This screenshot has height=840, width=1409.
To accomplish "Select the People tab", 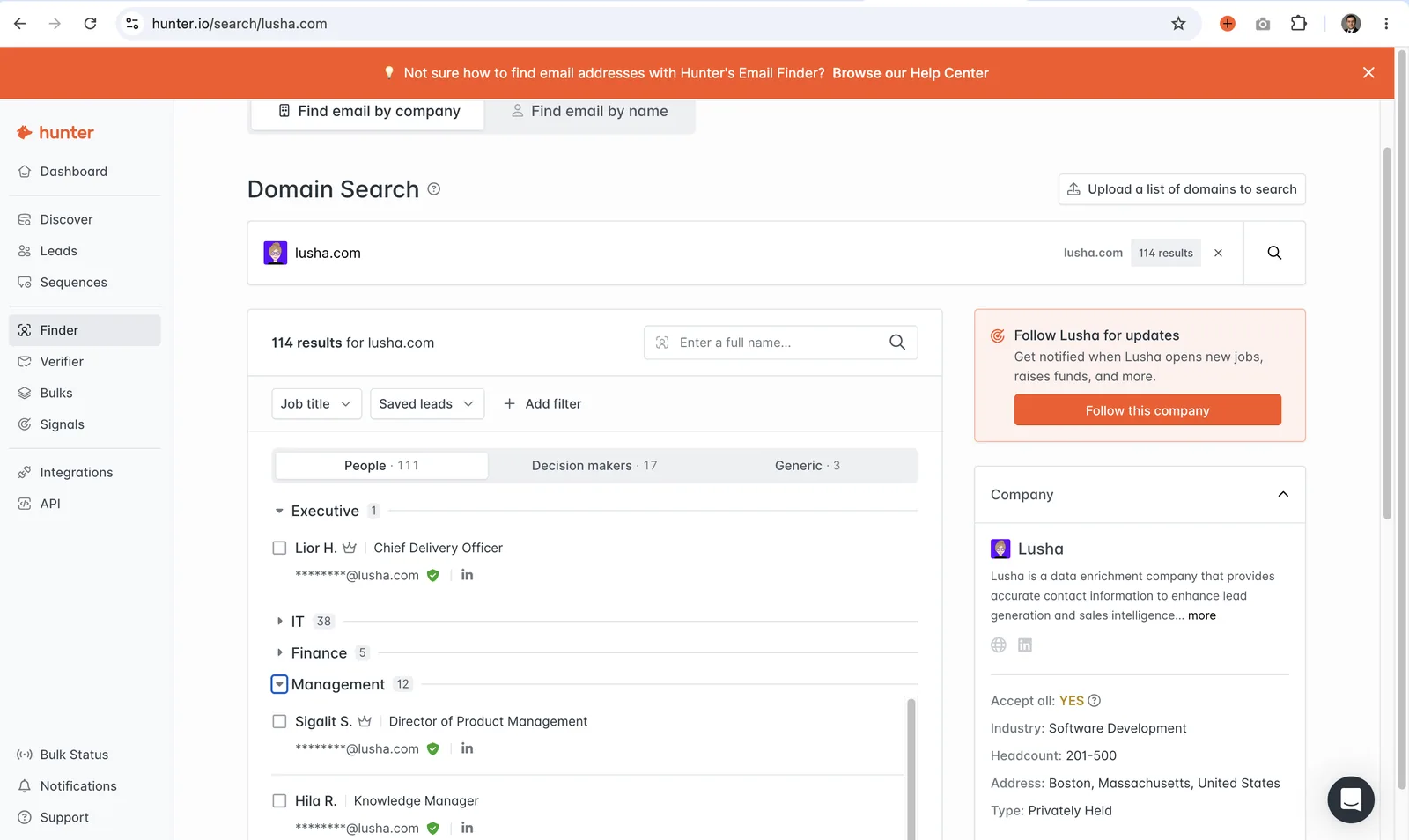I will tap(381, 466).
